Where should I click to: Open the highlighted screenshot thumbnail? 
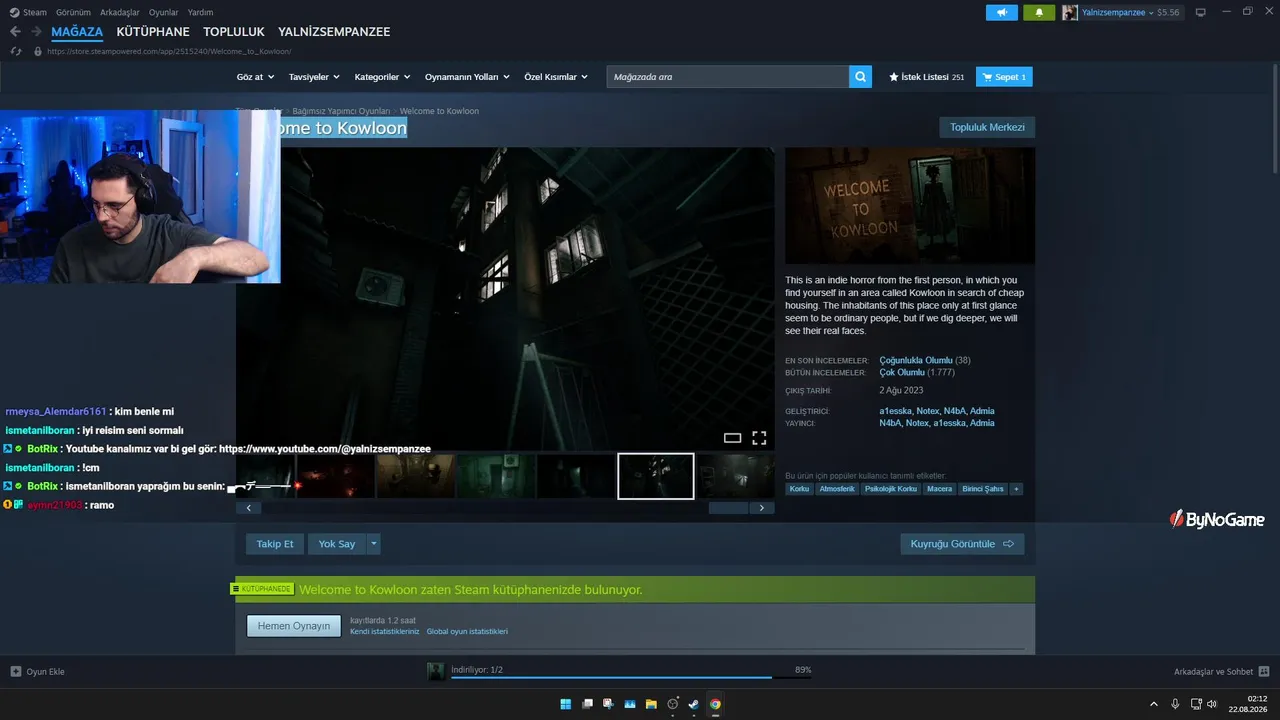coord(656,476)
